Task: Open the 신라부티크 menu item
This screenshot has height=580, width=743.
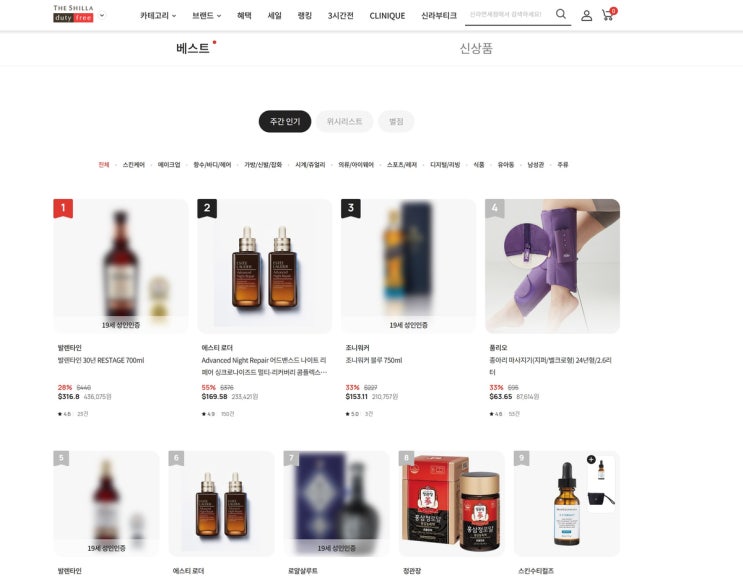Action: pos(439,16)
